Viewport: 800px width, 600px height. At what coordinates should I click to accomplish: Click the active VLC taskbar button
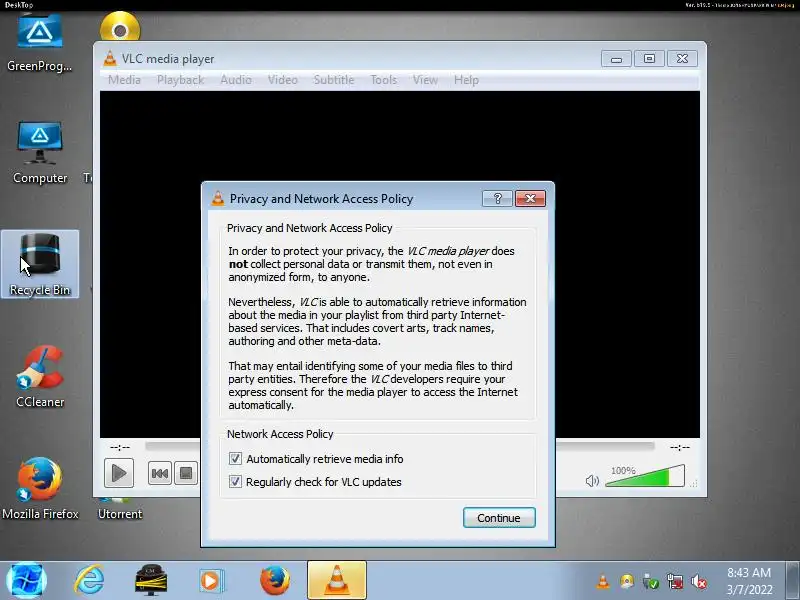click(337, 581)
